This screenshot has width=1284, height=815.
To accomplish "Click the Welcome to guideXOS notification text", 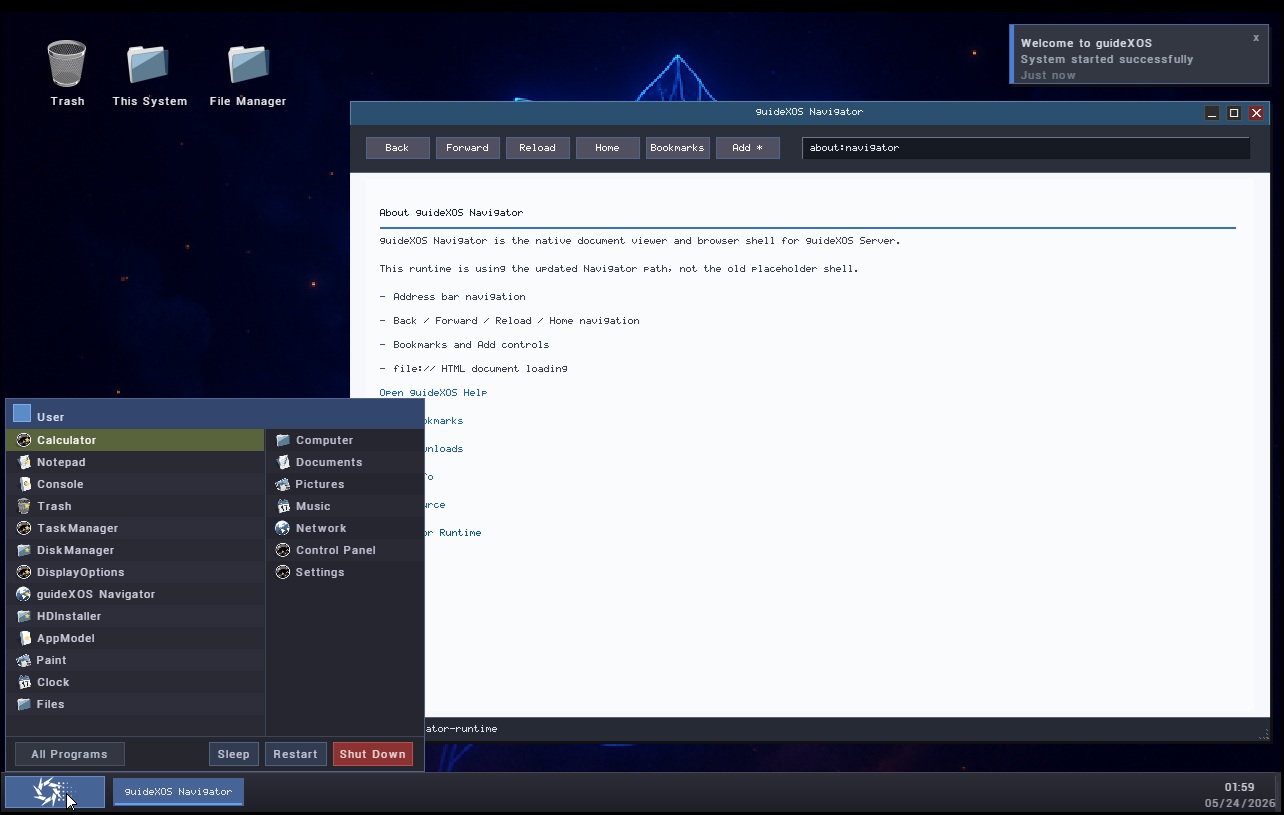I will (x=1086, y=43).
